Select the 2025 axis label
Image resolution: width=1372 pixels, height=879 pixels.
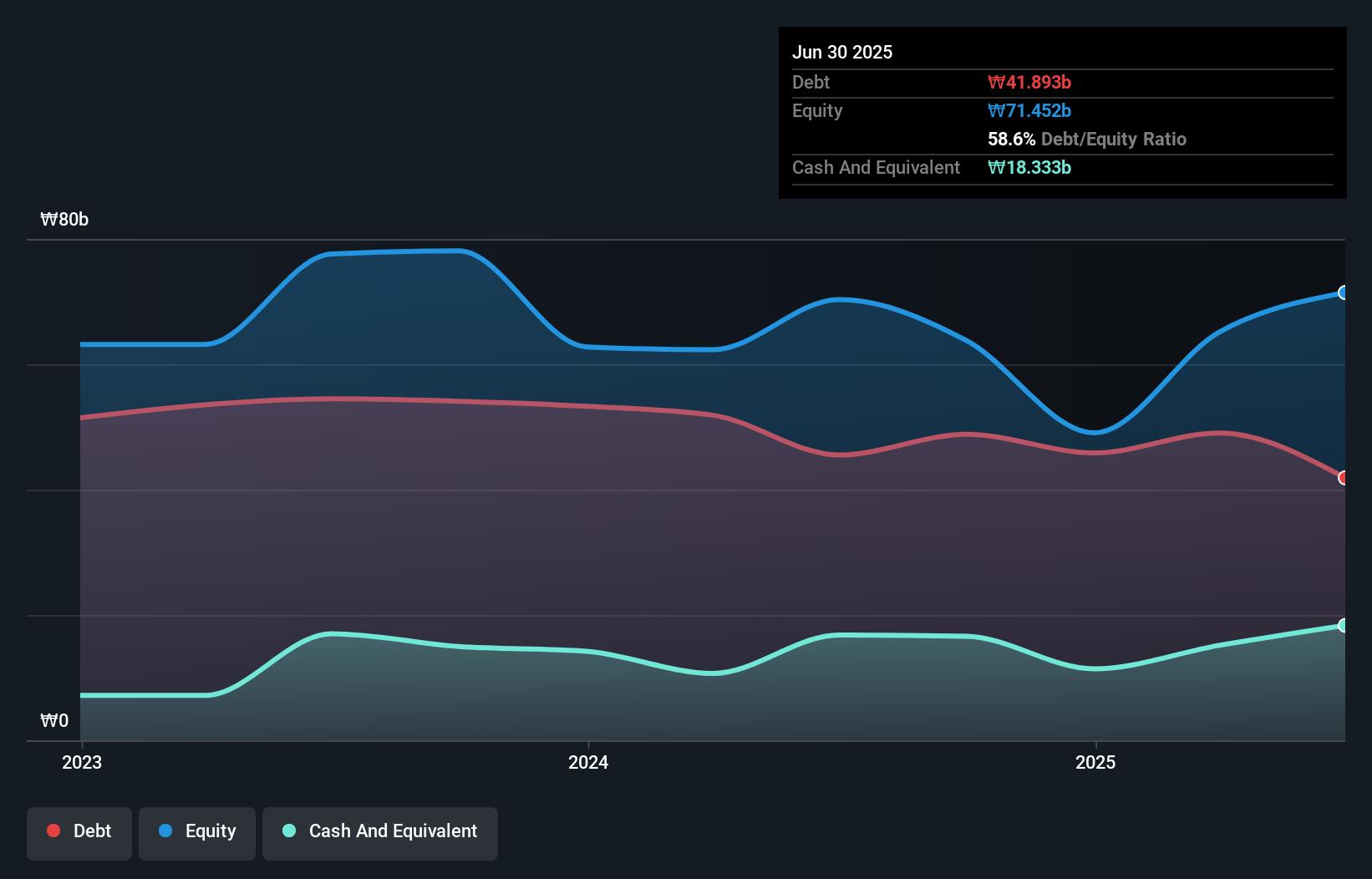(x=1097, y=762)
